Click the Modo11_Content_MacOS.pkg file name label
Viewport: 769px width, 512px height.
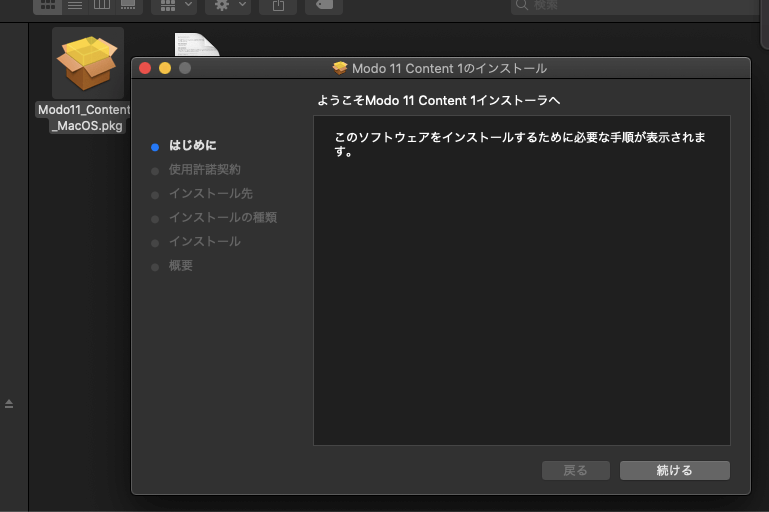coord(84,117)
